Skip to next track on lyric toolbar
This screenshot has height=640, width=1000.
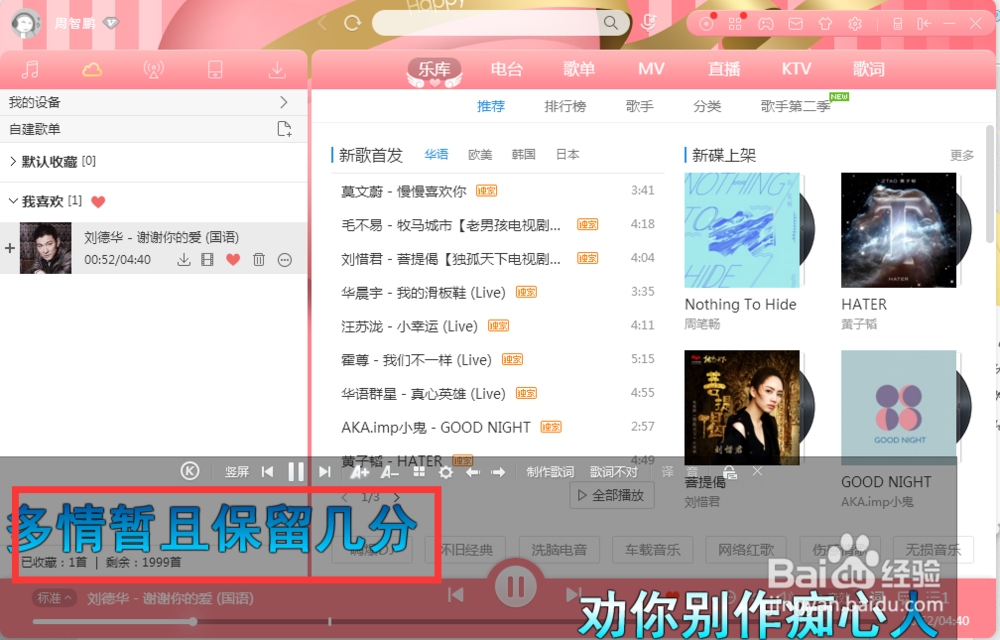point(325,472)
